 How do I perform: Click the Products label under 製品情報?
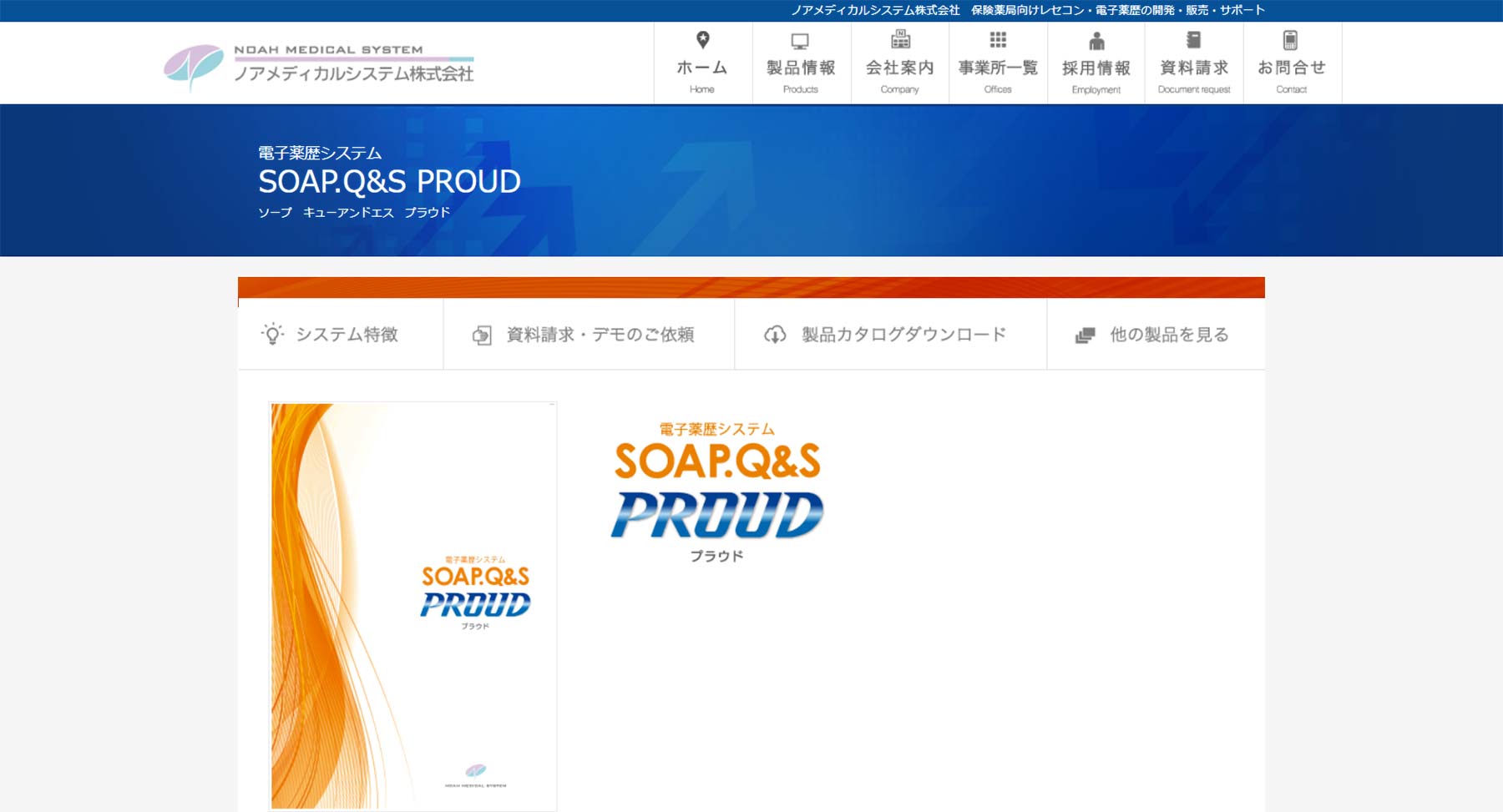(x=801, y=89)
